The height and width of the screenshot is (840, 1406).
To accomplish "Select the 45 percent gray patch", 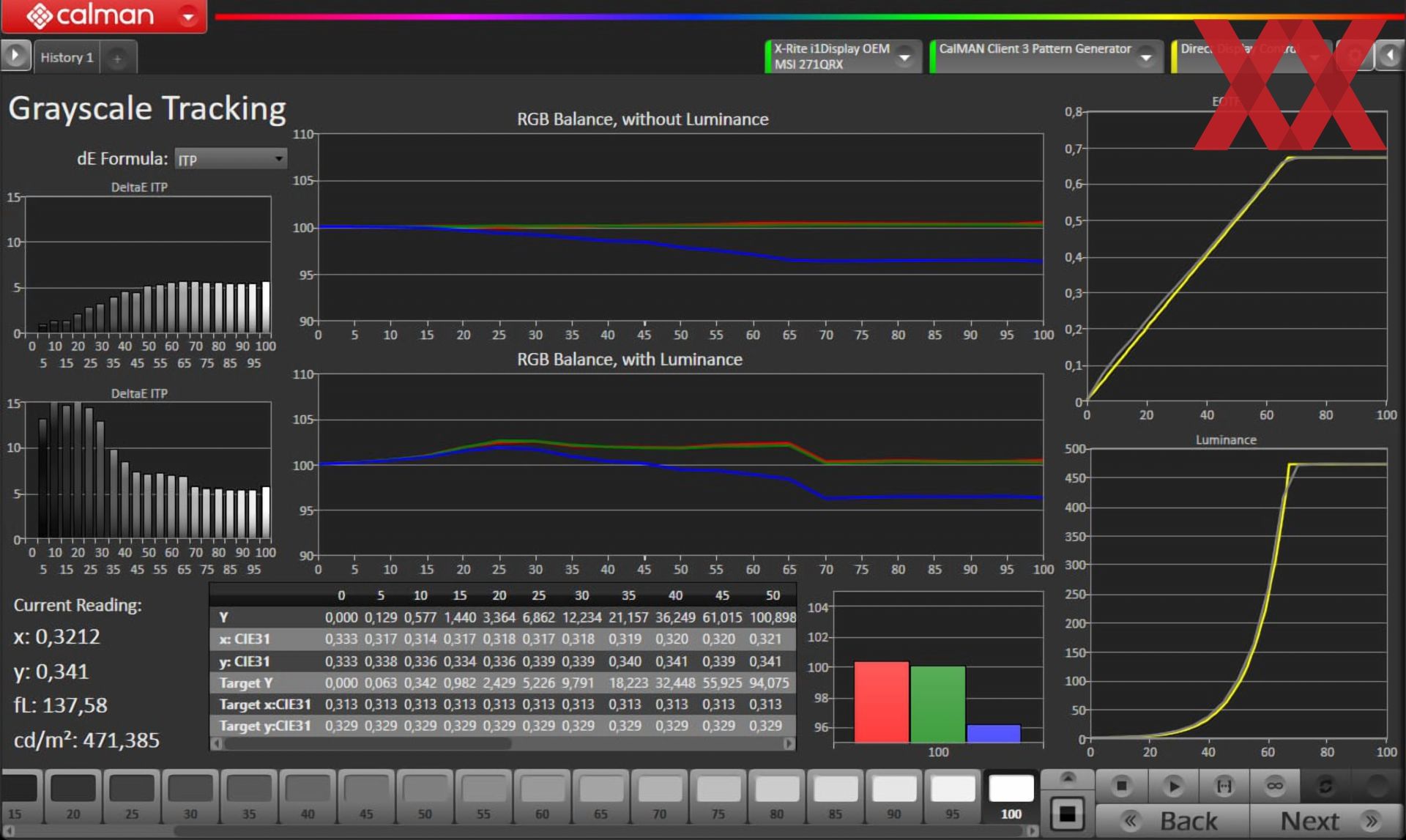I will 366,796.
